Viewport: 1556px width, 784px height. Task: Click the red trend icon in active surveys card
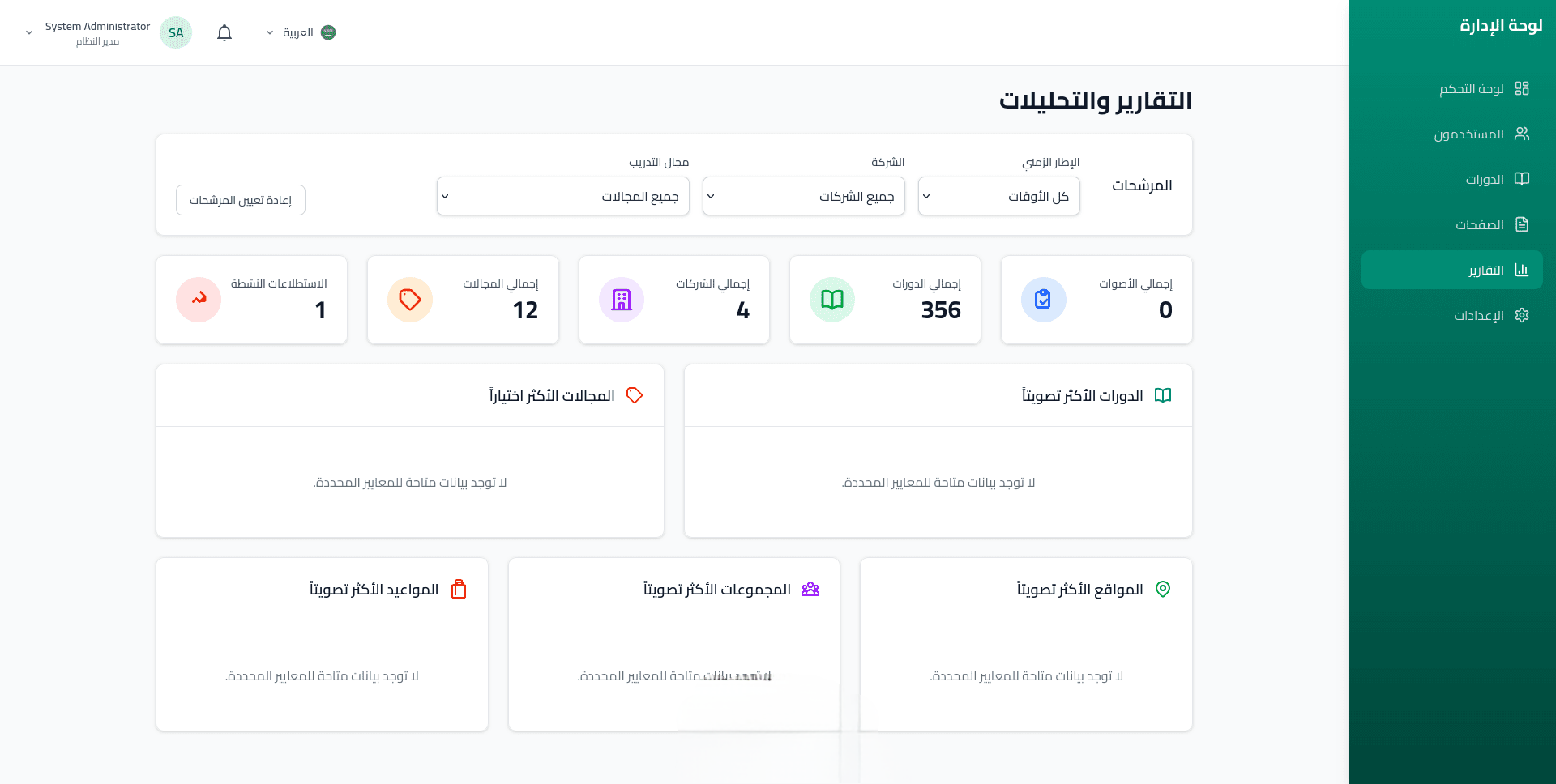click(x=199, y=300)
